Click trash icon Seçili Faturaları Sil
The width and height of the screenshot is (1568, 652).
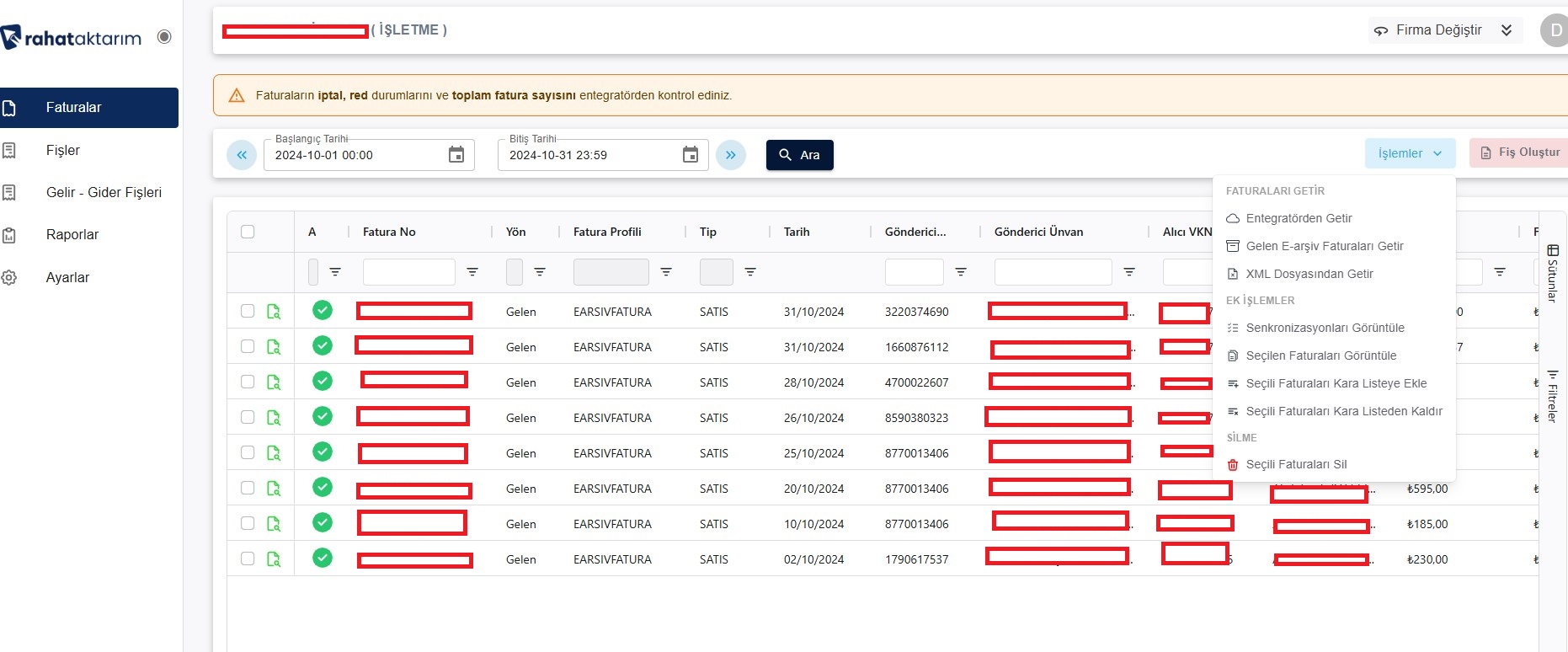pos(1233,465)
